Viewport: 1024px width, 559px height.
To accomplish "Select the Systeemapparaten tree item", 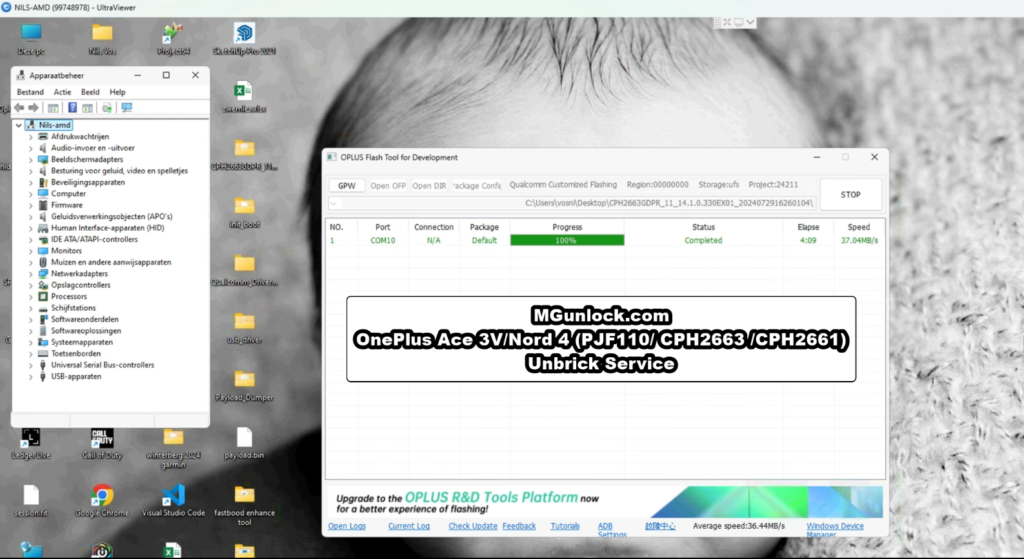I will 82,342.
